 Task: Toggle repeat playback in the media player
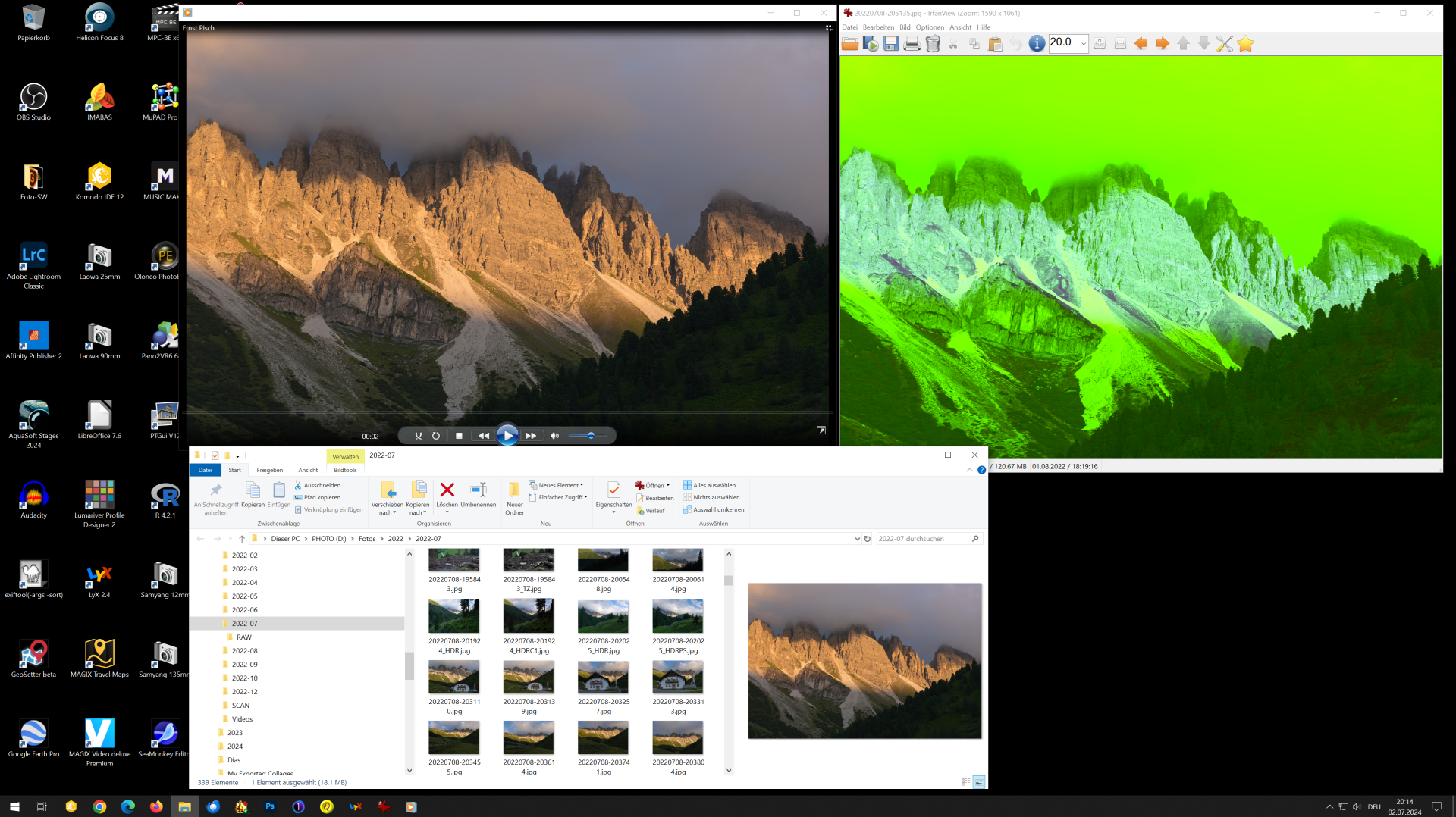pos(435,435)
